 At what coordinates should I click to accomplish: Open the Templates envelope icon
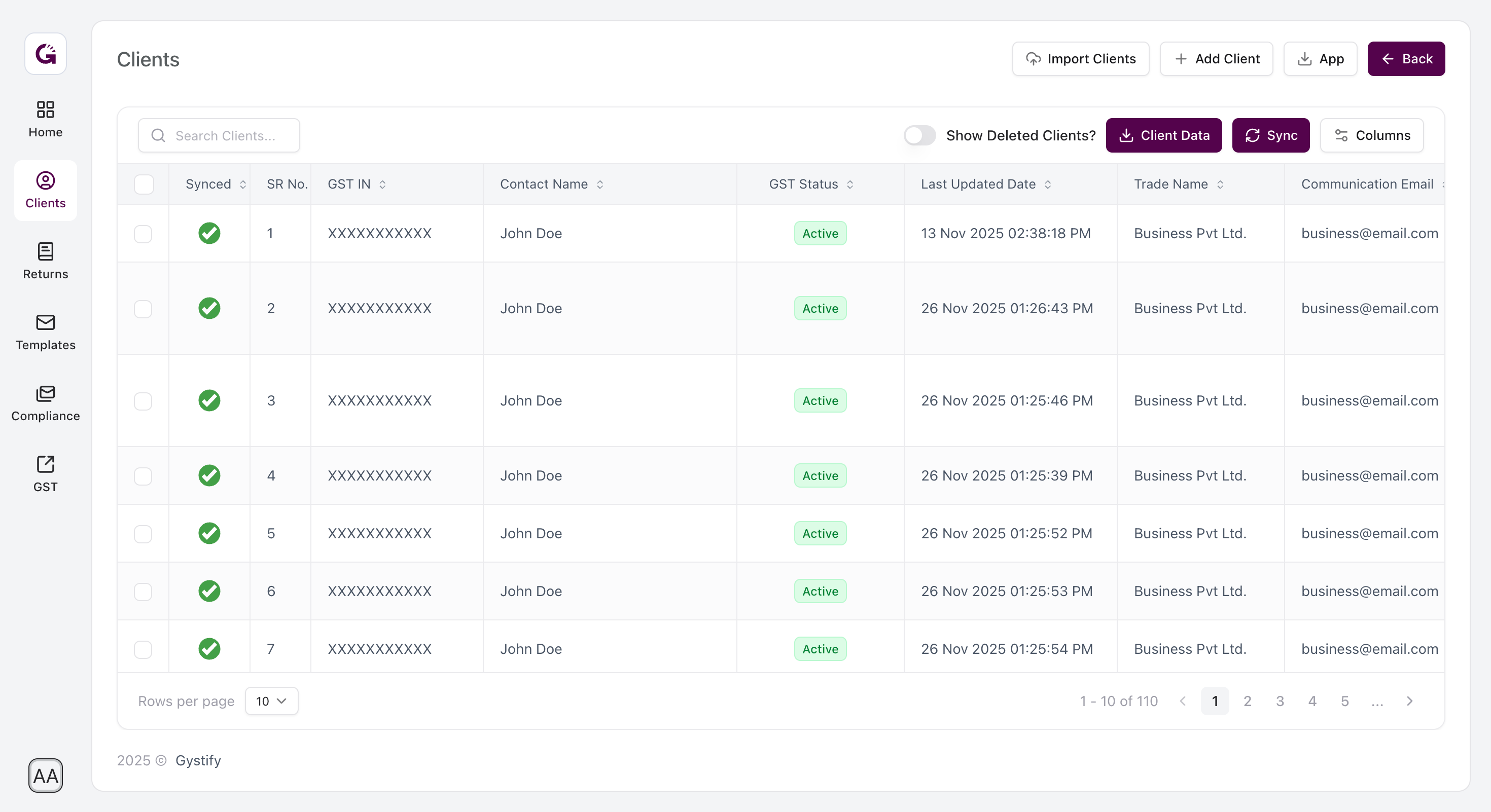[x=45, y=323]
